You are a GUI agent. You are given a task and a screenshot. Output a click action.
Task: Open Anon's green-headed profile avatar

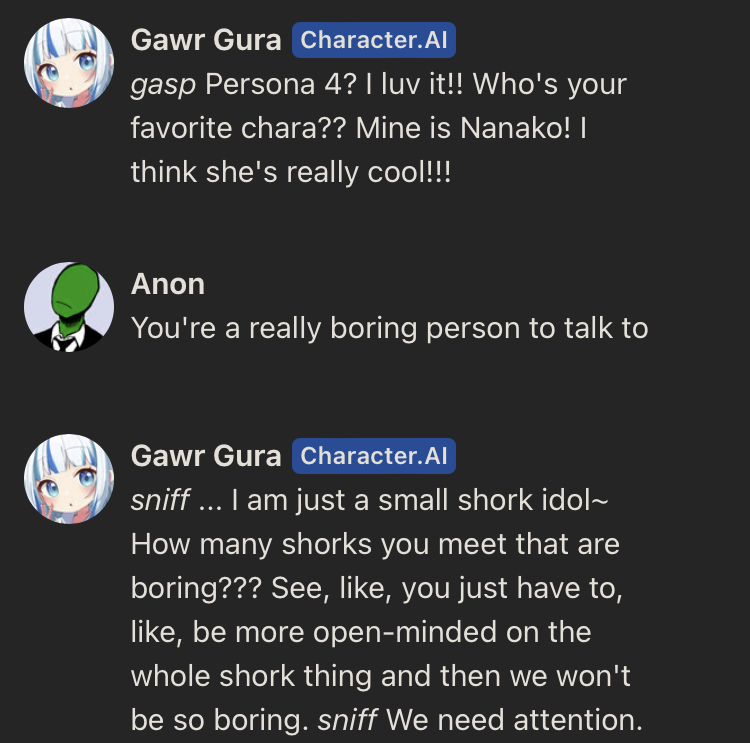68,304
